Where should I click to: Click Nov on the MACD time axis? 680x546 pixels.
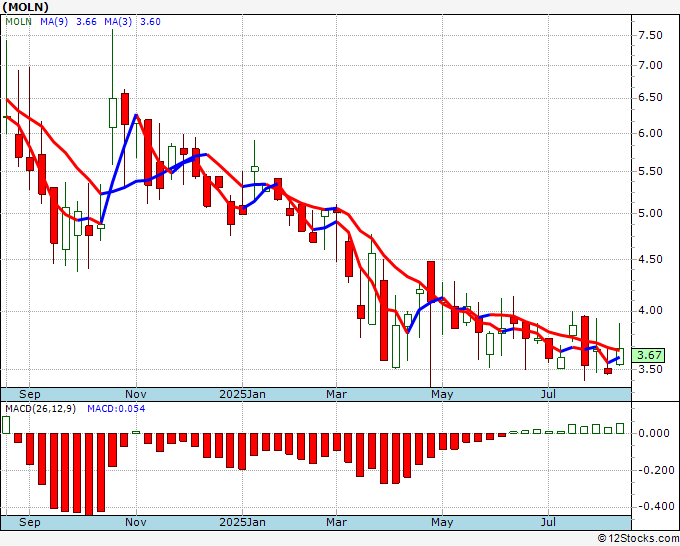coord(136,522)
